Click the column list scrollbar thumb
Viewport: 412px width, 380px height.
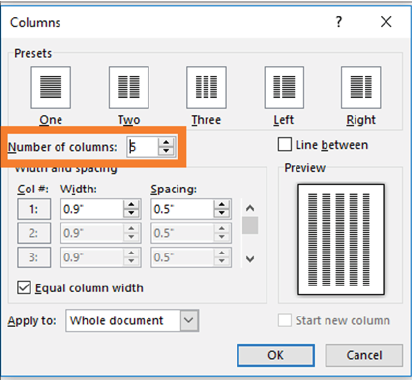point(250,225)
